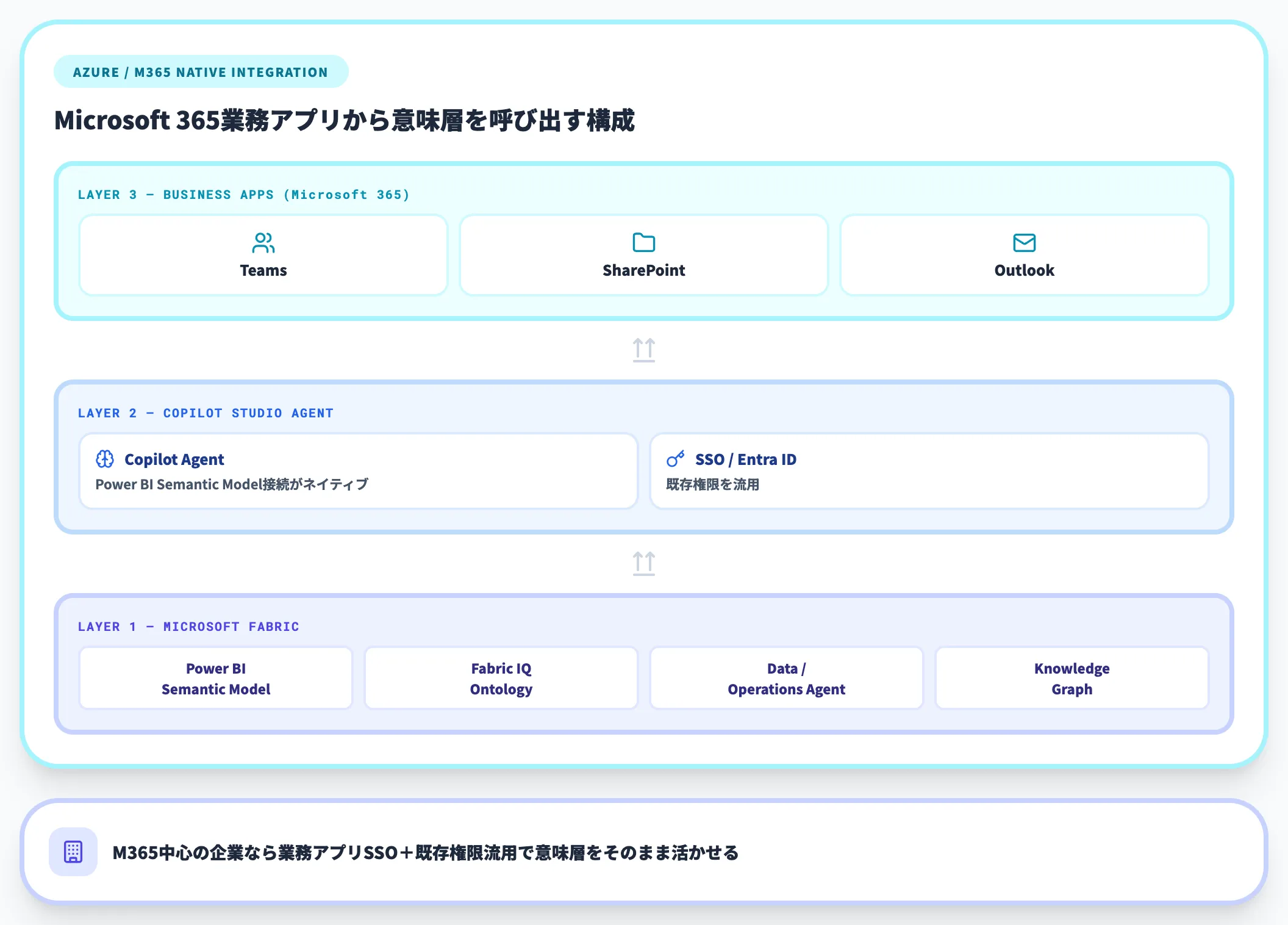
Task: Click the building icon in bottom banner
Action: [x=73, y=852]
